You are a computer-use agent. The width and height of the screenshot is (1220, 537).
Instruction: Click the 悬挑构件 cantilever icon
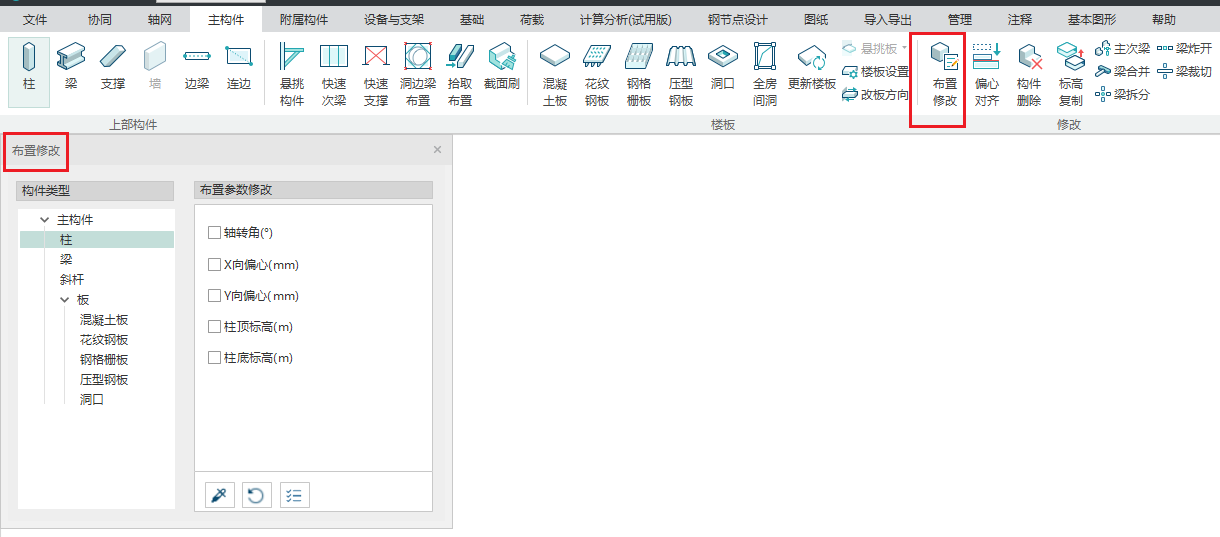292,74
